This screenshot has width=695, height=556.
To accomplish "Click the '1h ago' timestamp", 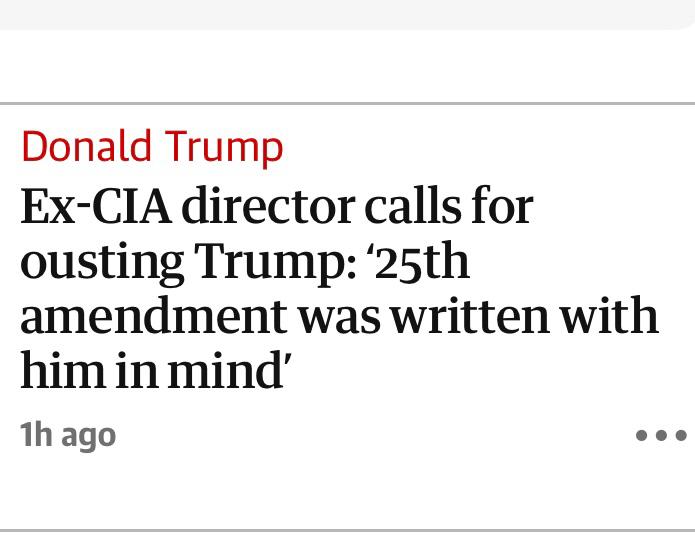I will click(x=68, y=435).
